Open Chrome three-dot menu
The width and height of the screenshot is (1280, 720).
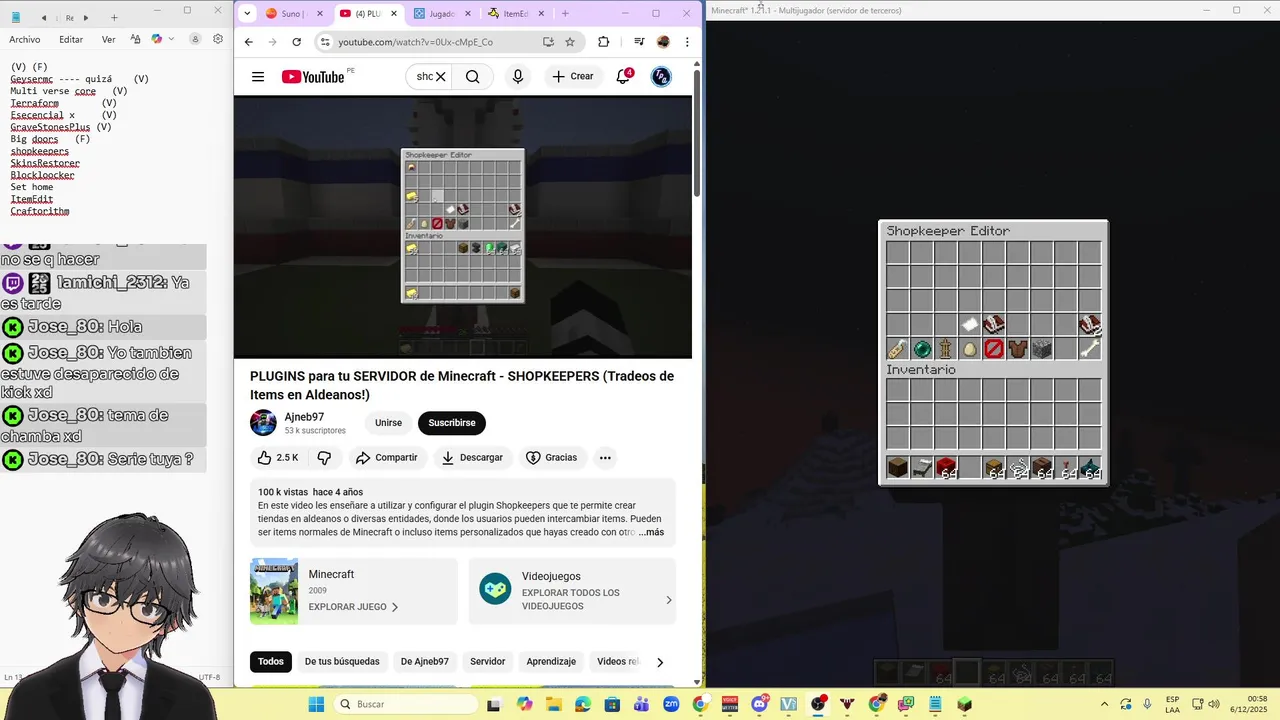click(687, 42)
